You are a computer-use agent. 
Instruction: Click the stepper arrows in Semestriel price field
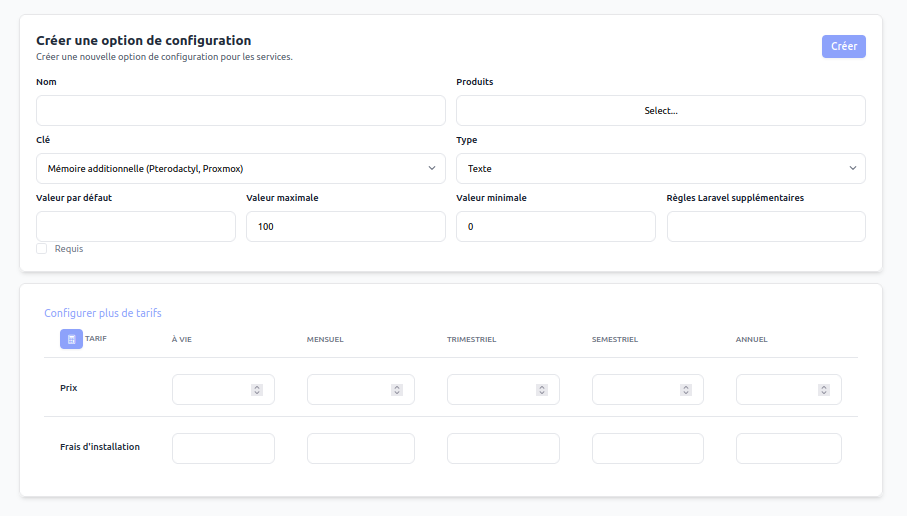(x=686, y=390)
